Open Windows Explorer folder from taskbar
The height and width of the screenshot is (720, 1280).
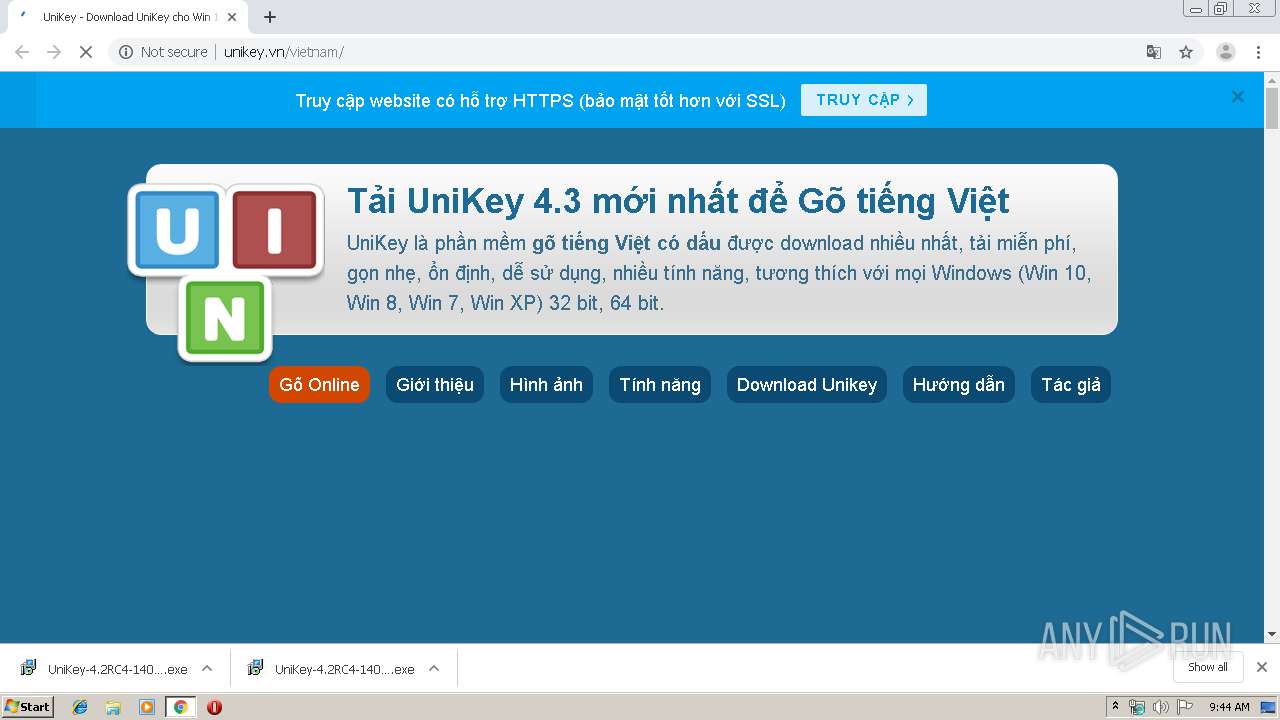coord(113,707)
